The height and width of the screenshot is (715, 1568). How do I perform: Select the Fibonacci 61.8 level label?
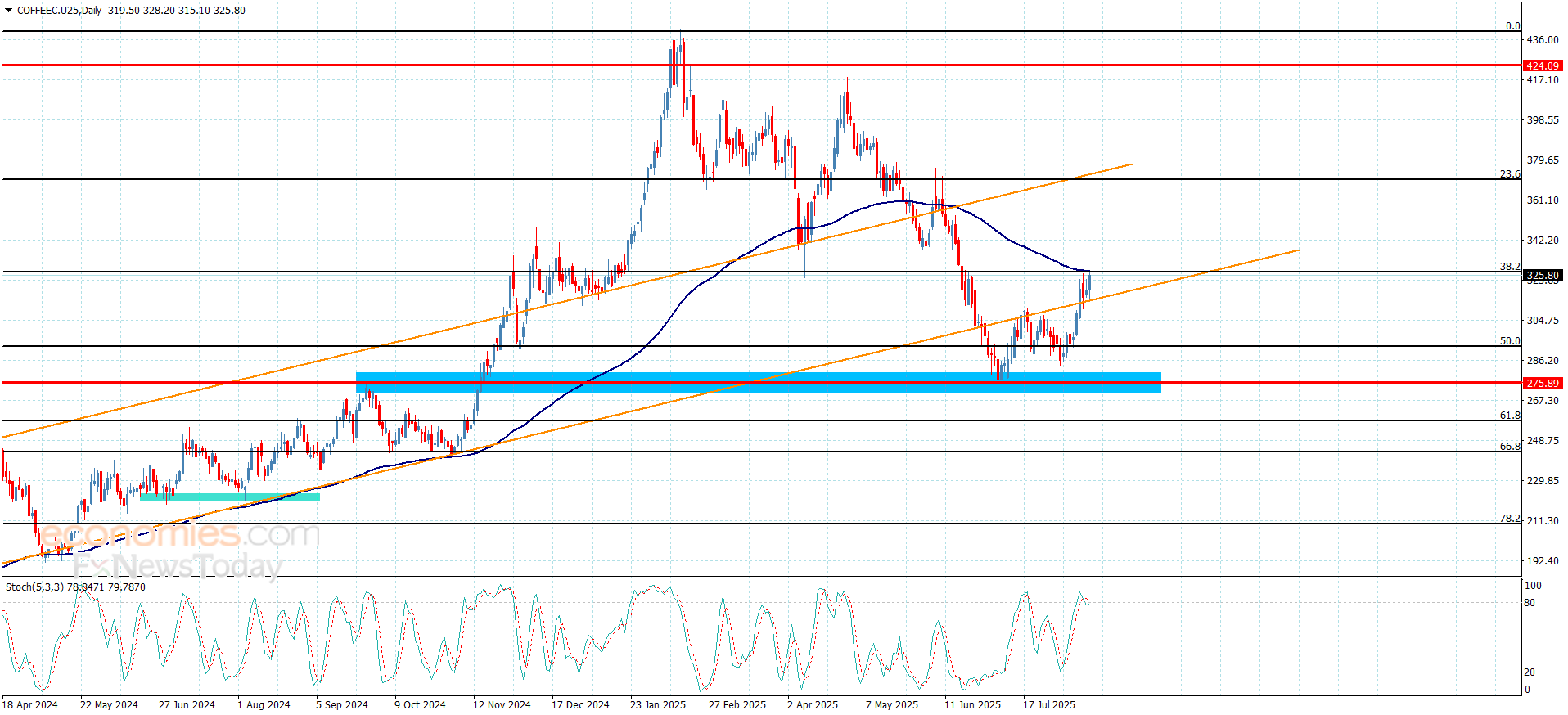(1510, 416)
